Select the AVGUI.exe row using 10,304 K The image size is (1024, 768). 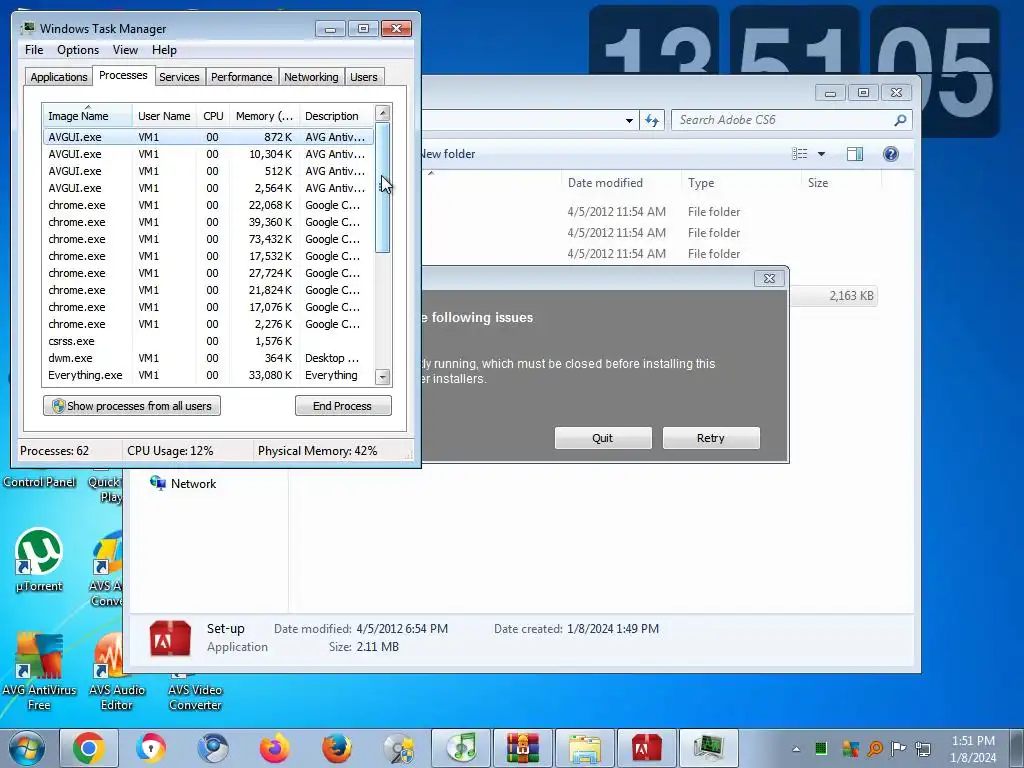(x=208, y=154)
